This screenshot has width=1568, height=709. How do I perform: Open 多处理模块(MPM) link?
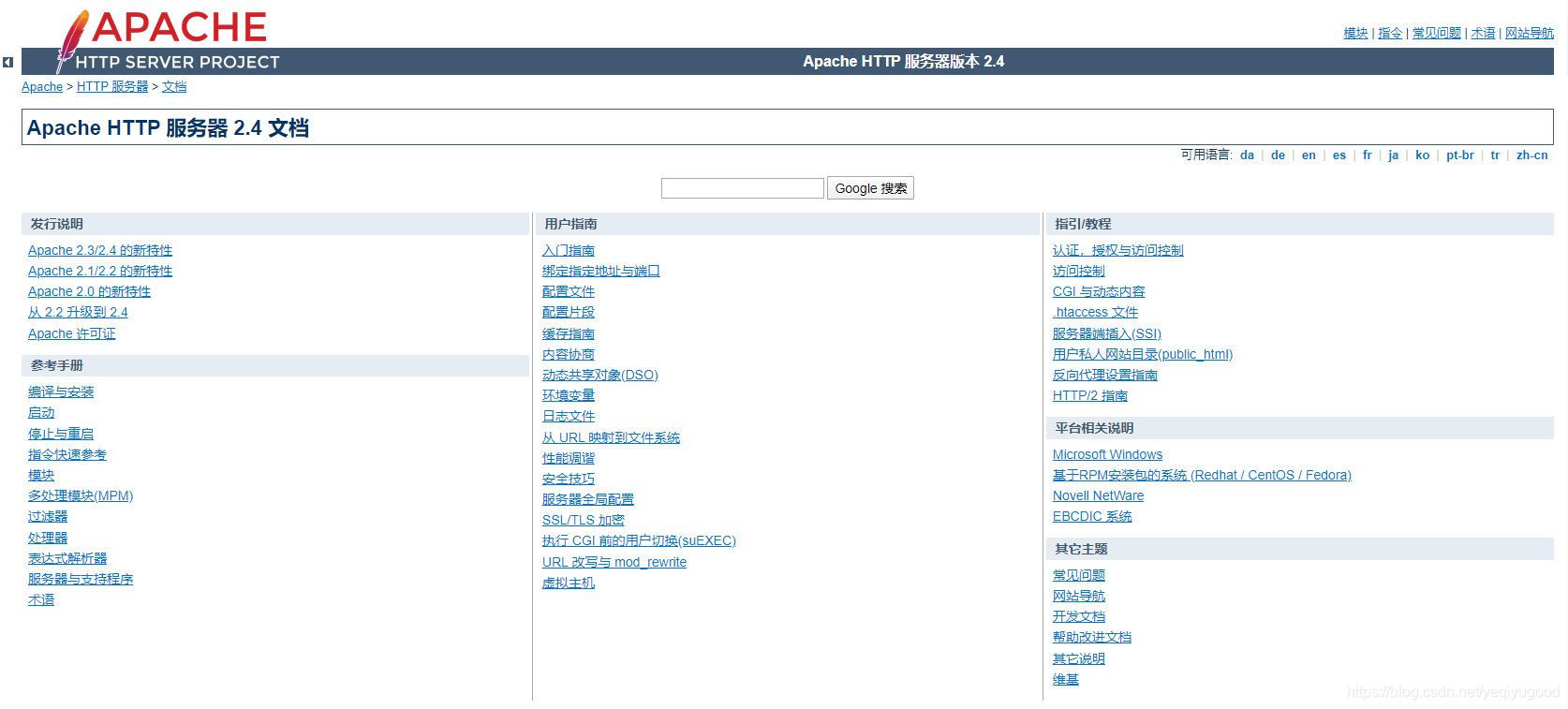[x=81, y=495]
